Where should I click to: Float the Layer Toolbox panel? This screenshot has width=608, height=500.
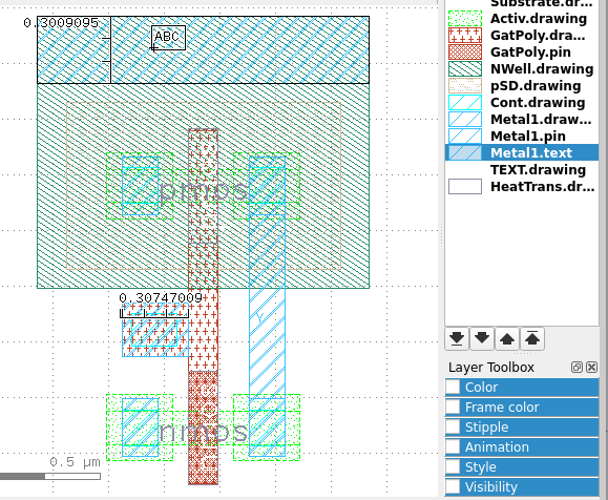pos(577,367)
